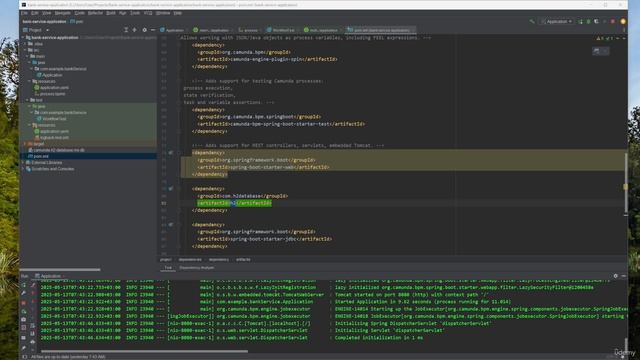Image resolution: width=640 pixels, height=360 pixels.
Task: Click the wrench icon in Run panel
Action: coord(24,293)
